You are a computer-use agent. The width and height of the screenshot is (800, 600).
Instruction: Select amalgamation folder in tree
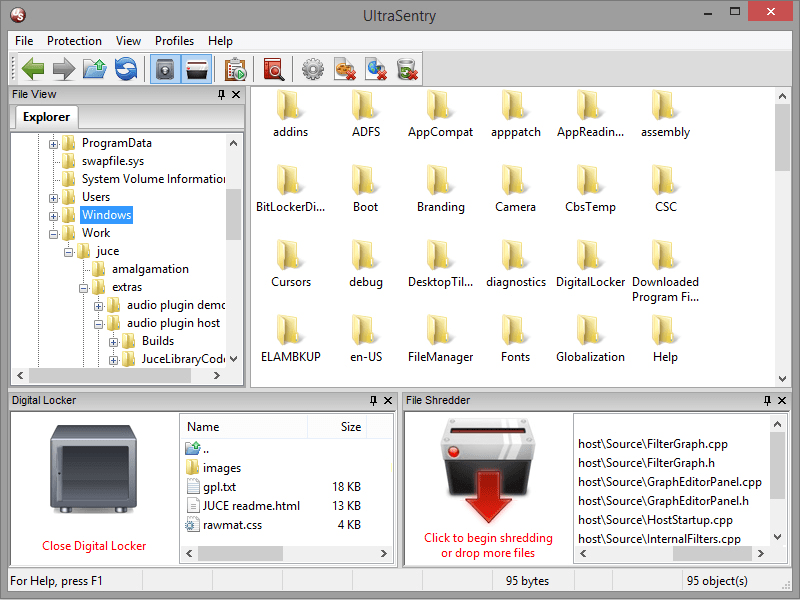pos(150,269)
